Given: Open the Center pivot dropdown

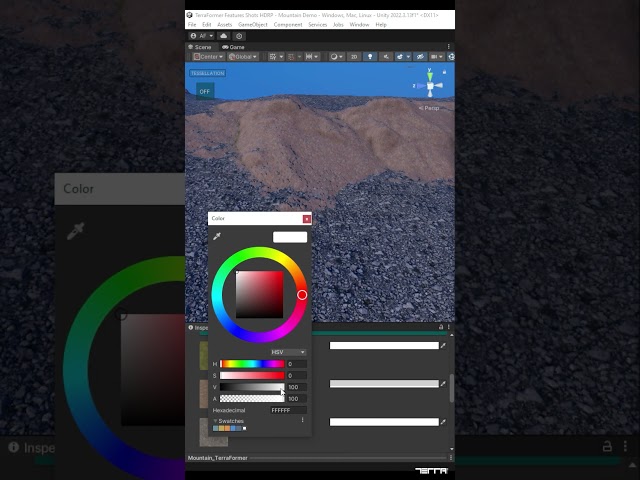Looking at the screenshot, I should 208,57.
